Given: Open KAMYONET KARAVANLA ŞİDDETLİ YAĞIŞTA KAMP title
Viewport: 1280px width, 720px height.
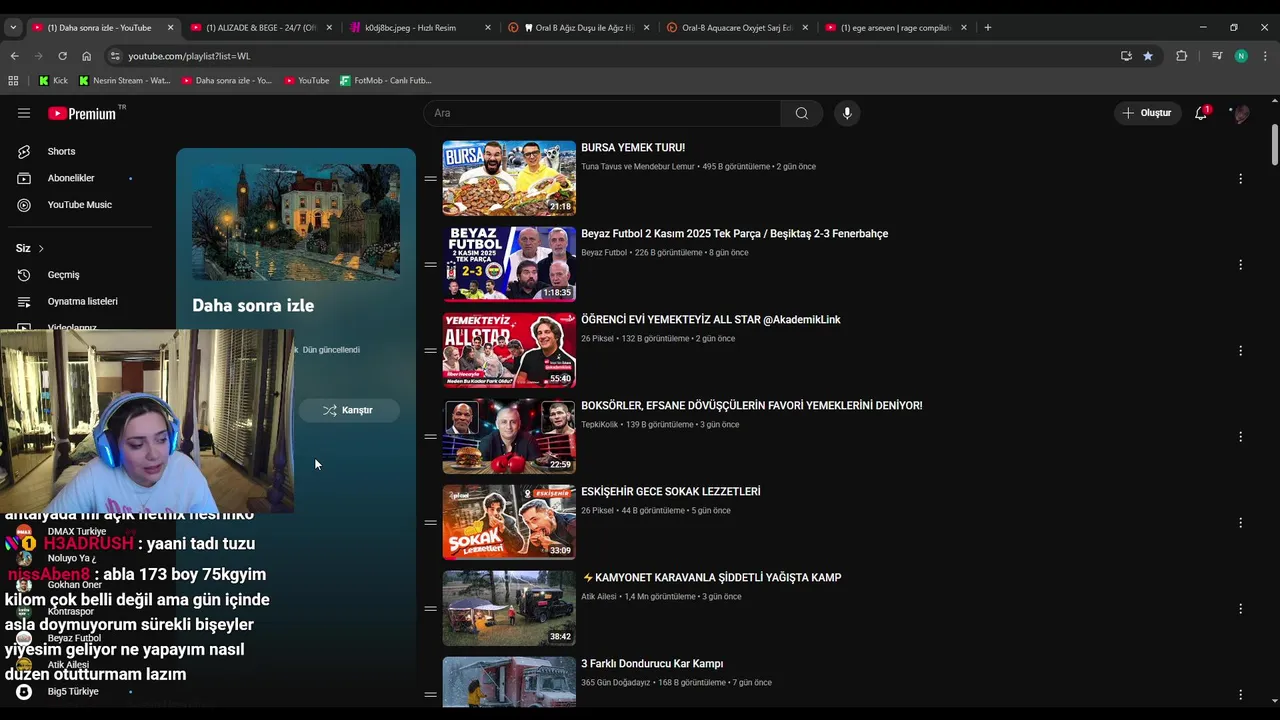Looking at the screenshot, I should pyautogui.click(x=711, y=578).
